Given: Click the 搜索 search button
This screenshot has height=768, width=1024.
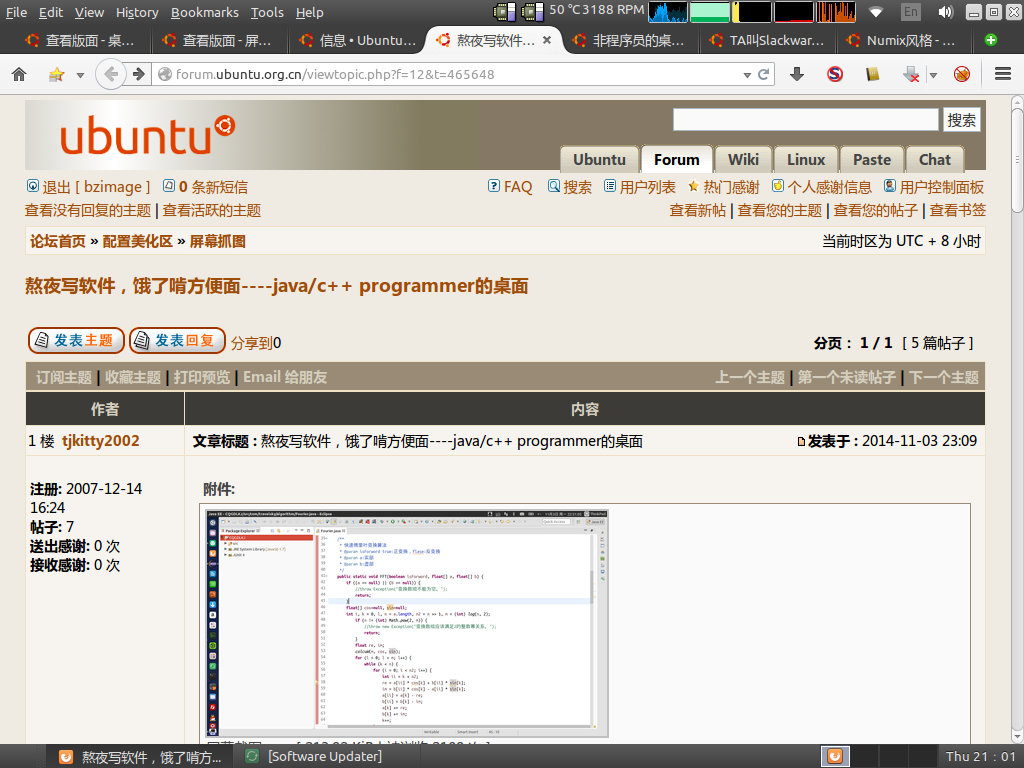Looking at the screenshot, I should pos(961,120).
